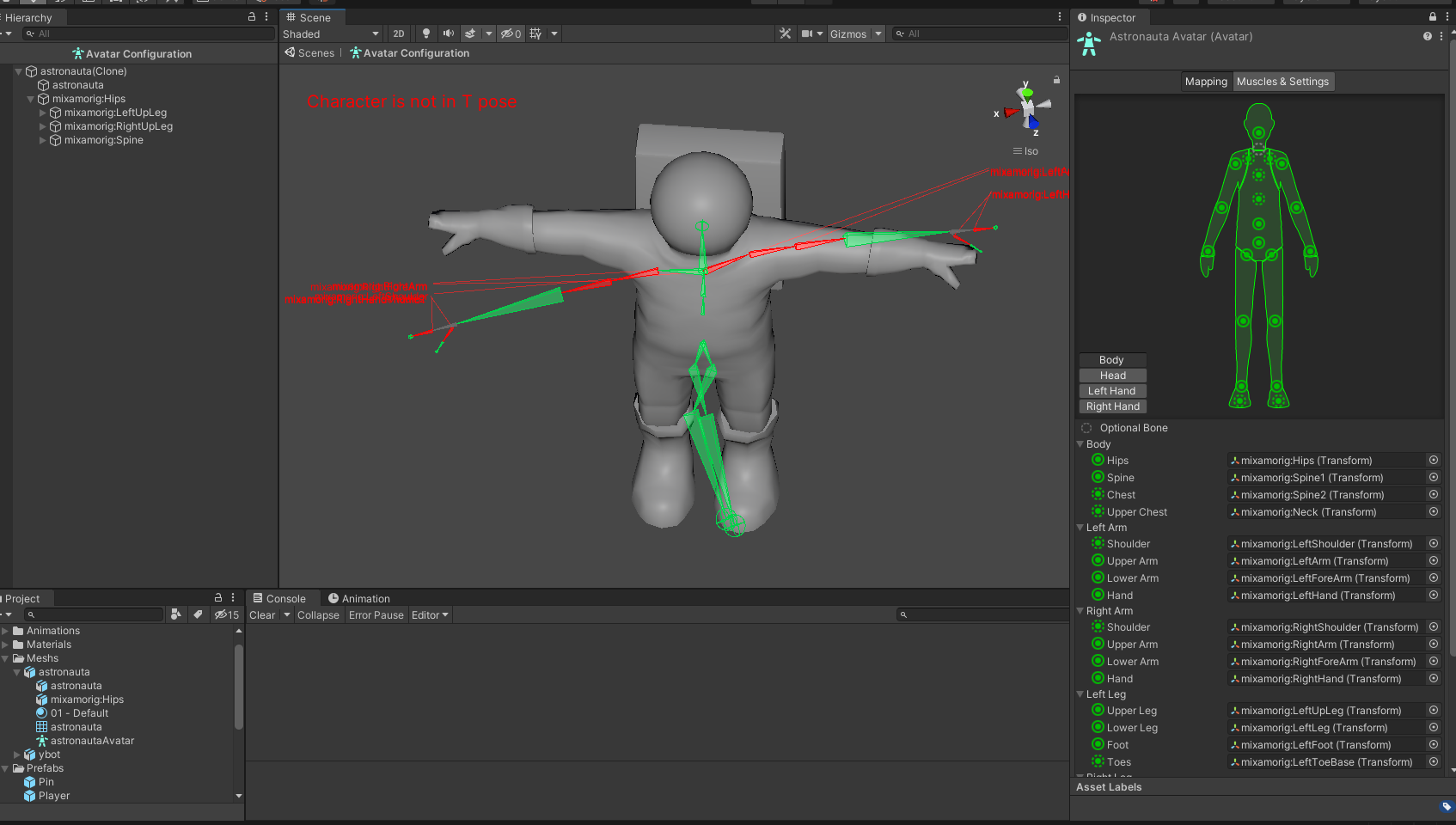Collapse the Left Arm section in Inspector

point(1080,528)
